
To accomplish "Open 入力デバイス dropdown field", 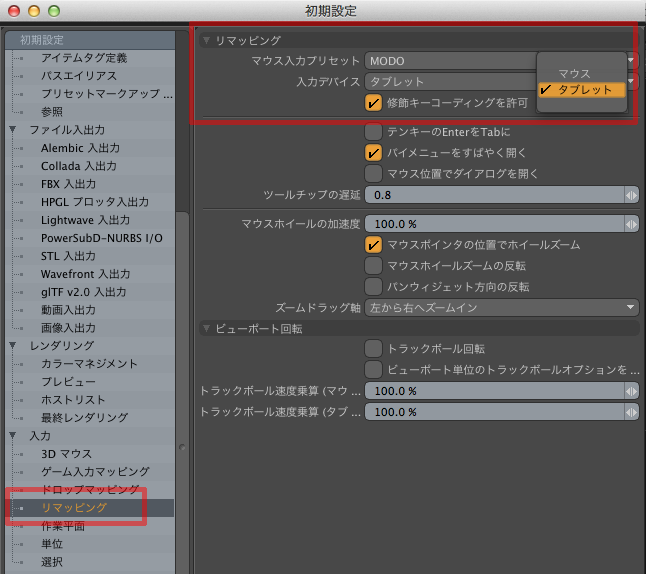I will (x=451, y=82).
